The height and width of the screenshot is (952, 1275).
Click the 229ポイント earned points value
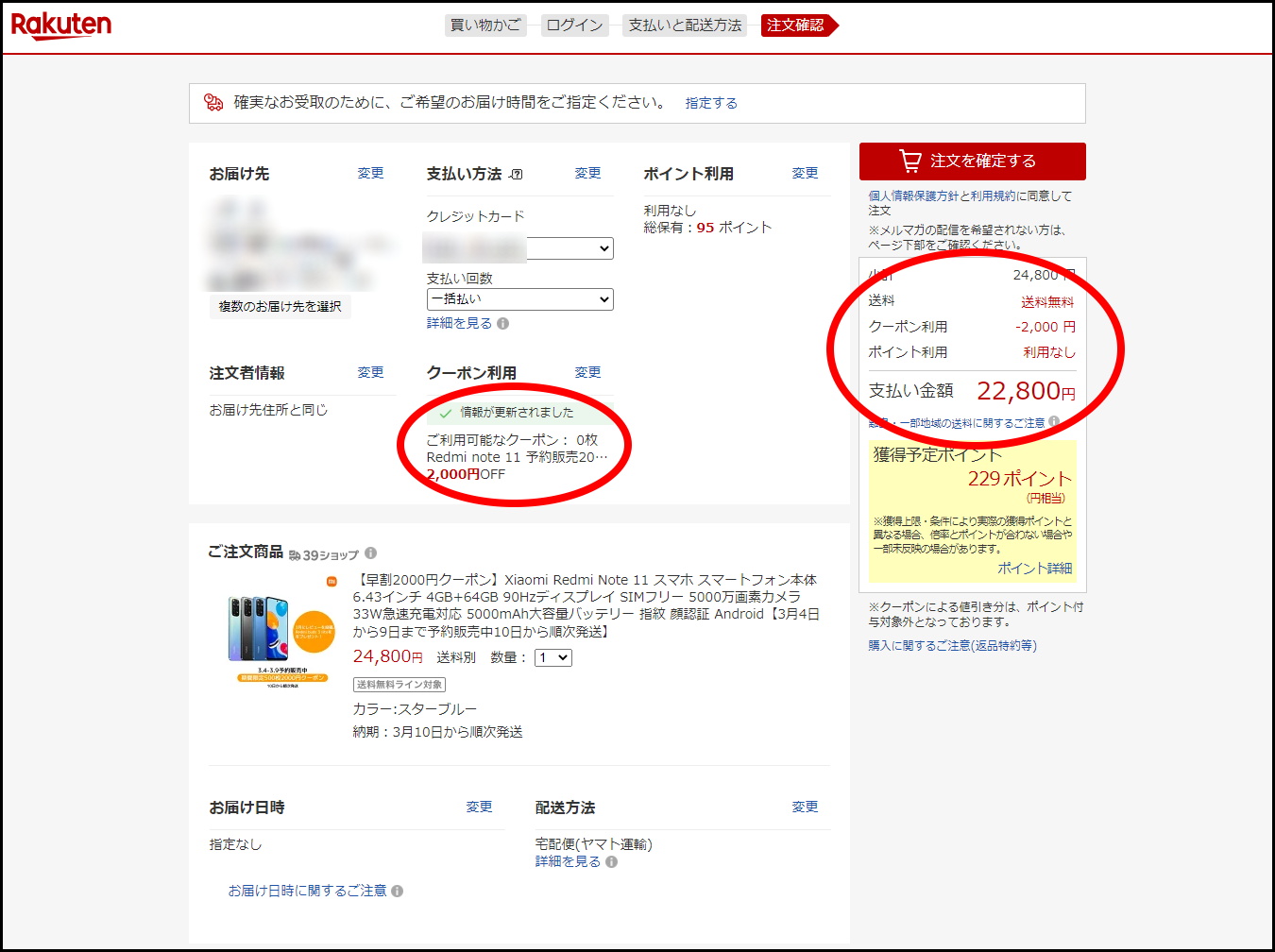coord(1020,479)
